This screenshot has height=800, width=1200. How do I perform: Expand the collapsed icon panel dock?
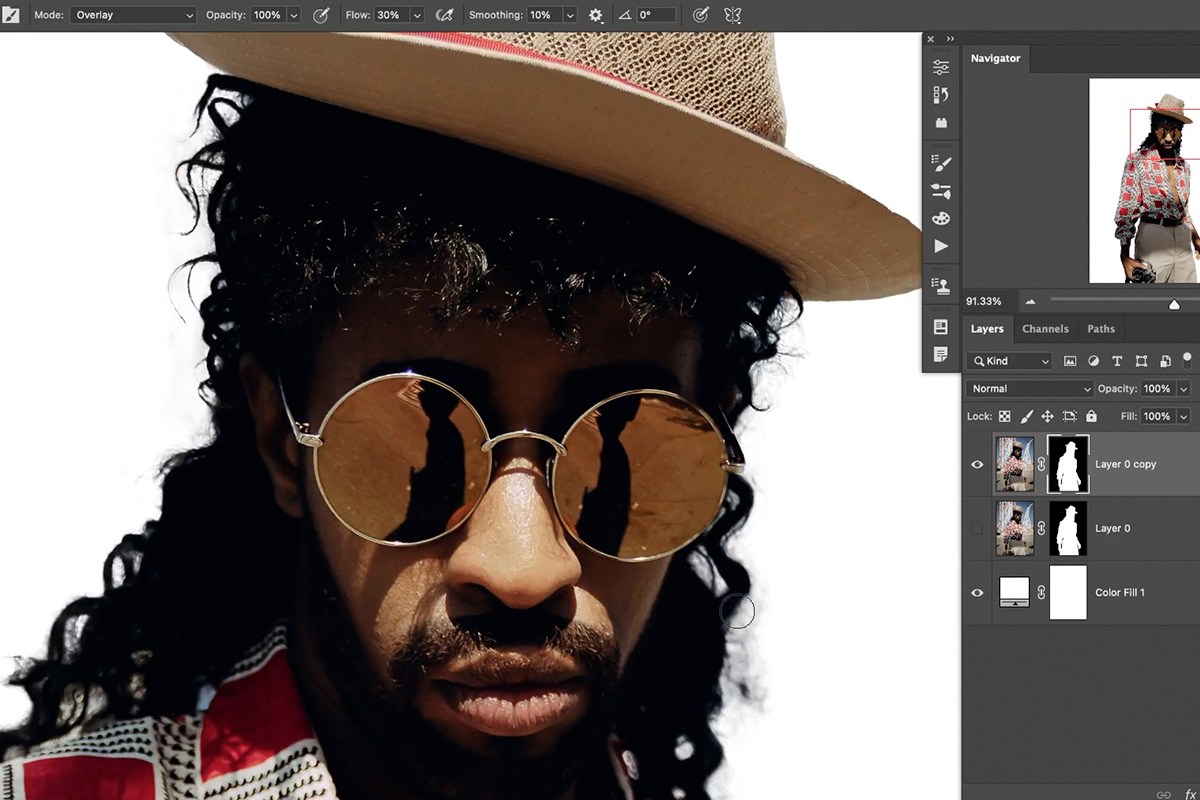pyautogui.click(x=950, y=39)
